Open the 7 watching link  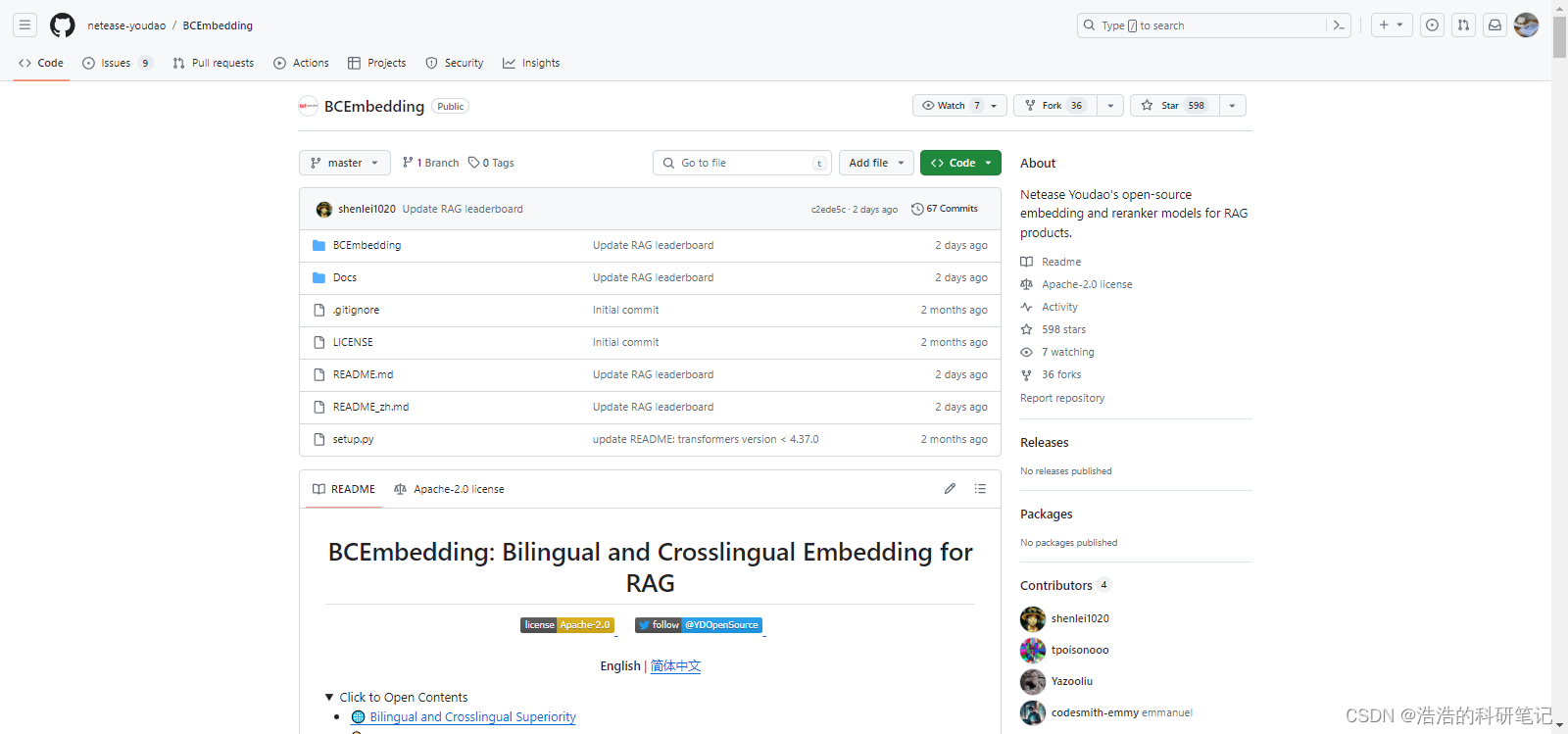[1068, 352]
